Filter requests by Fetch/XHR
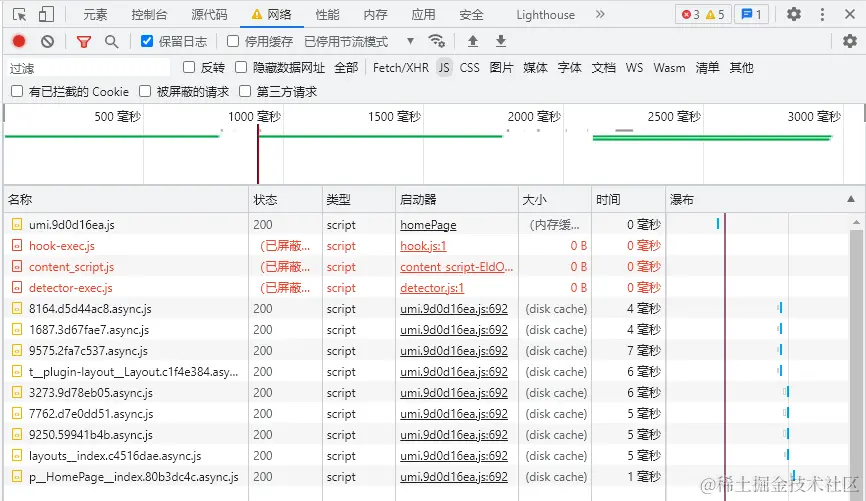 coord(401,67)
